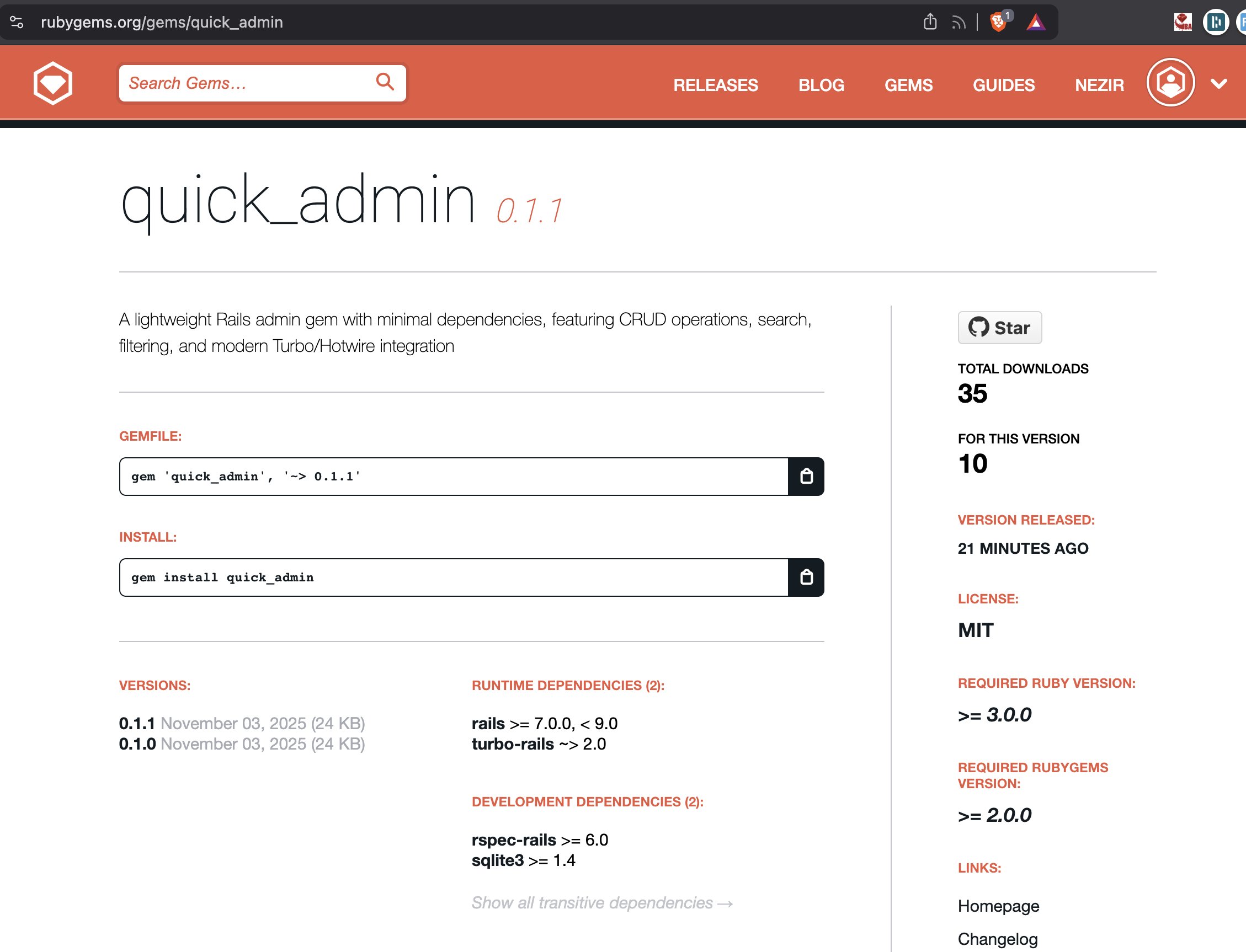
Task: Copy the Gemfile snippet using the clipboard icon
Action: [x=807, y=477]
